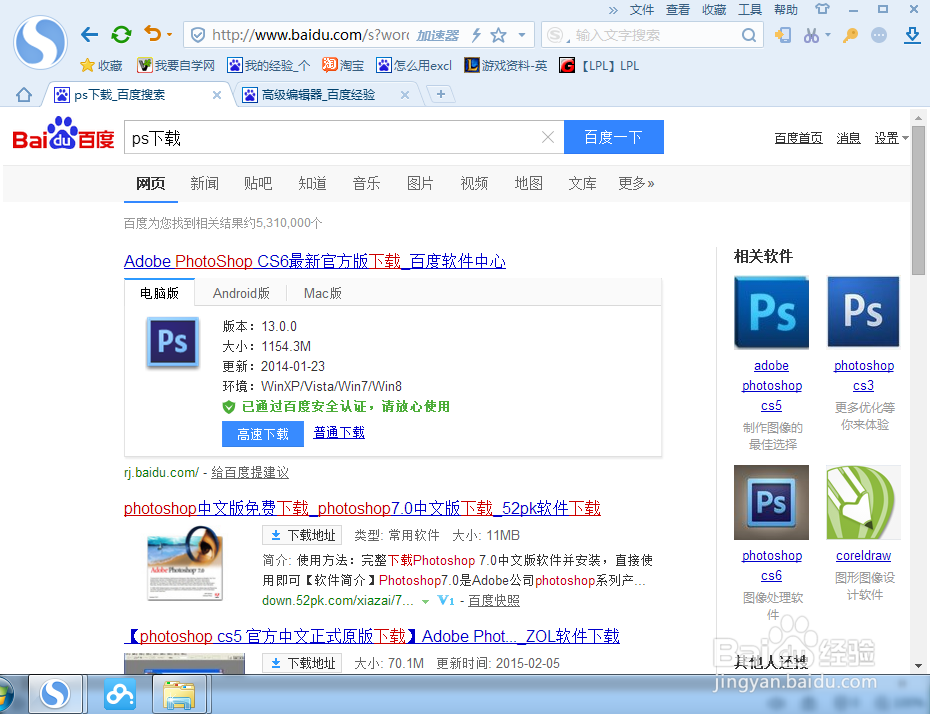Expand the menu bar double-chevron

point(613,10)
